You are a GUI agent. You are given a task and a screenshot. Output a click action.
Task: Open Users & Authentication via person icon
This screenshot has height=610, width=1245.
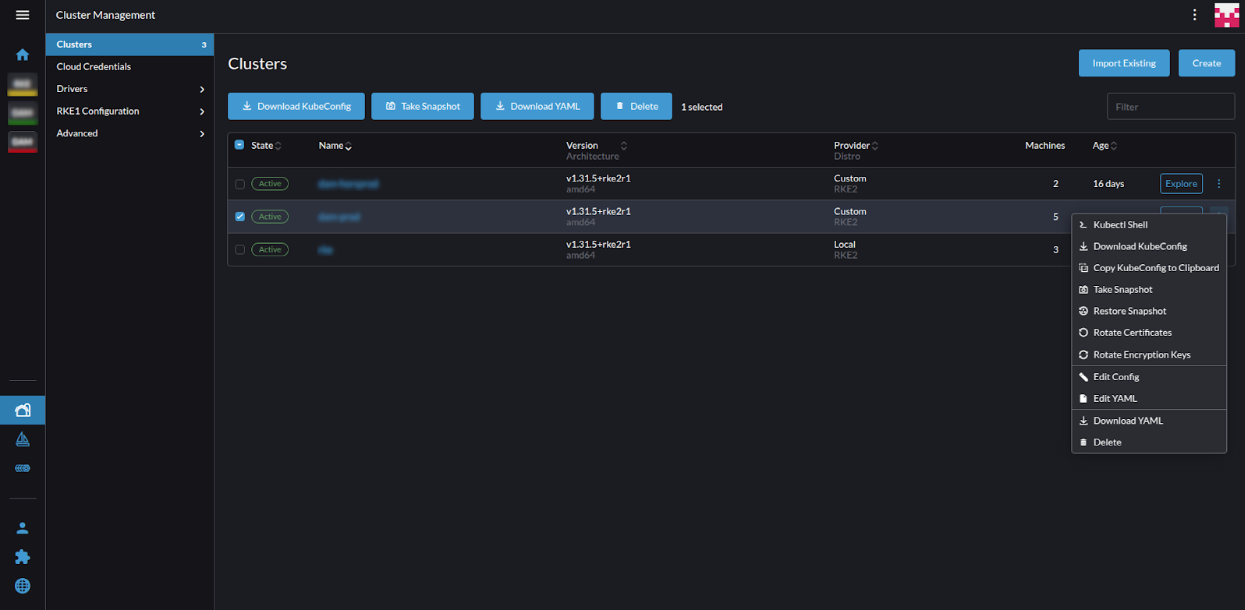[x=22, y=527]
